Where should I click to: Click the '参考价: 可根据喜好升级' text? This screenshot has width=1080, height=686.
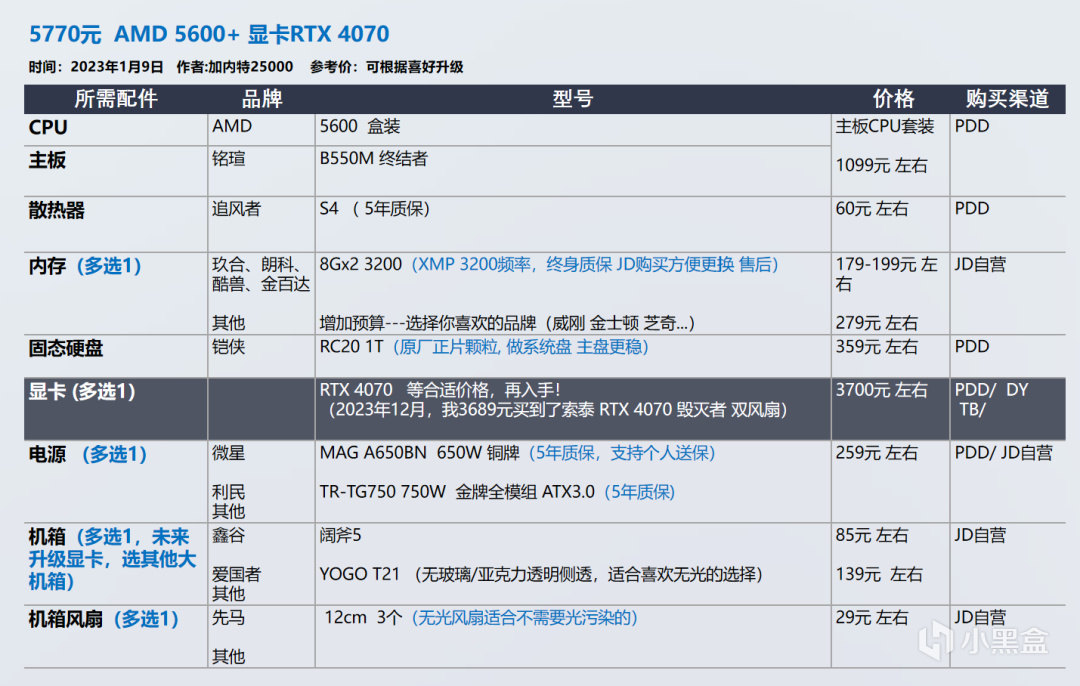(386, 67)
